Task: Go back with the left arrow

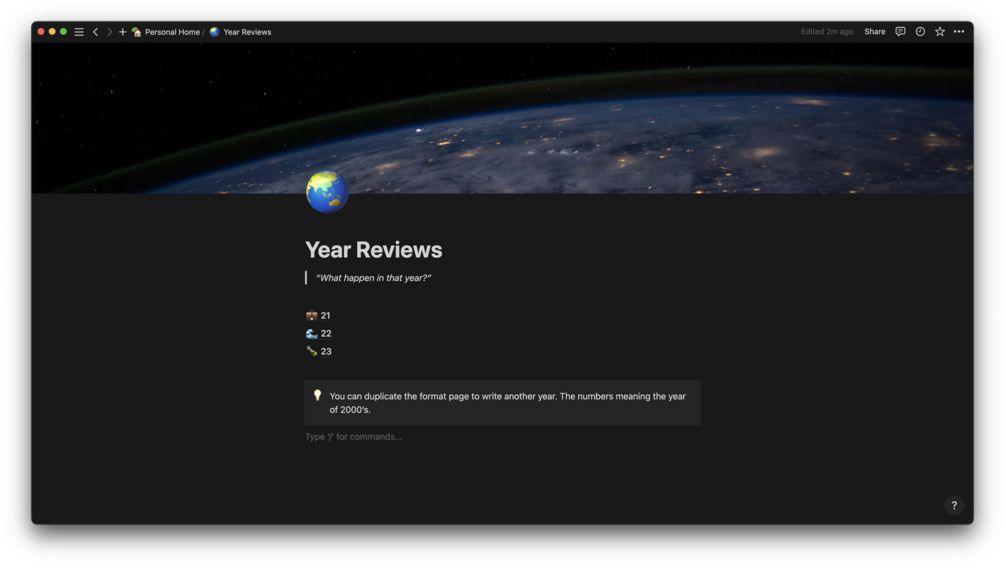Action: (x=96, y=32)
